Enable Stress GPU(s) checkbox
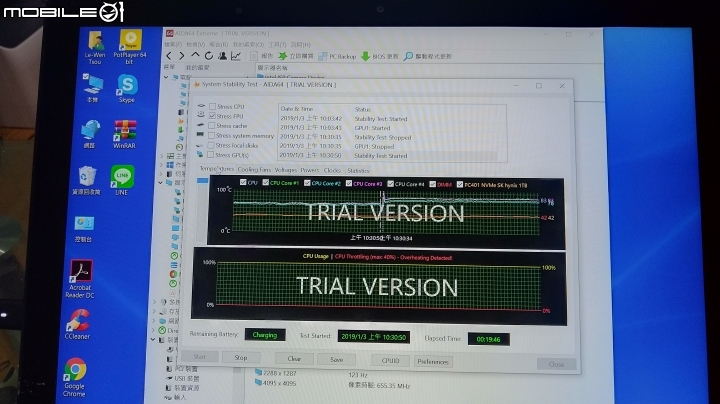Screen dimensions: 720x404 (x=210, y=155)
